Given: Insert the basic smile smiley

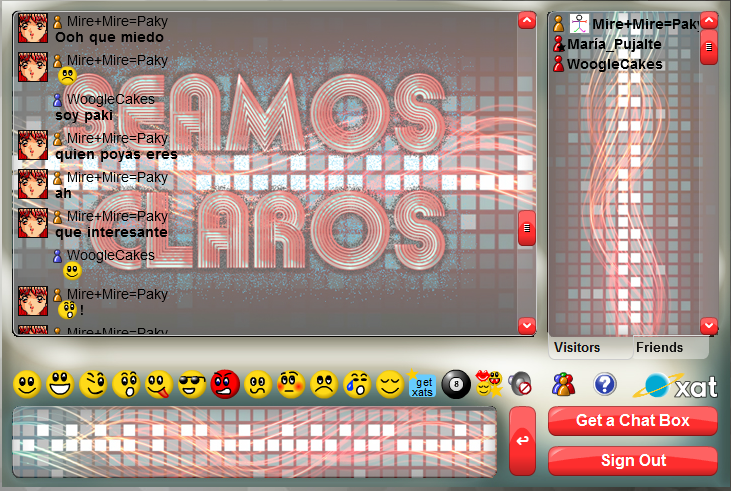Looking at the screenshot, I should point(27,384).
